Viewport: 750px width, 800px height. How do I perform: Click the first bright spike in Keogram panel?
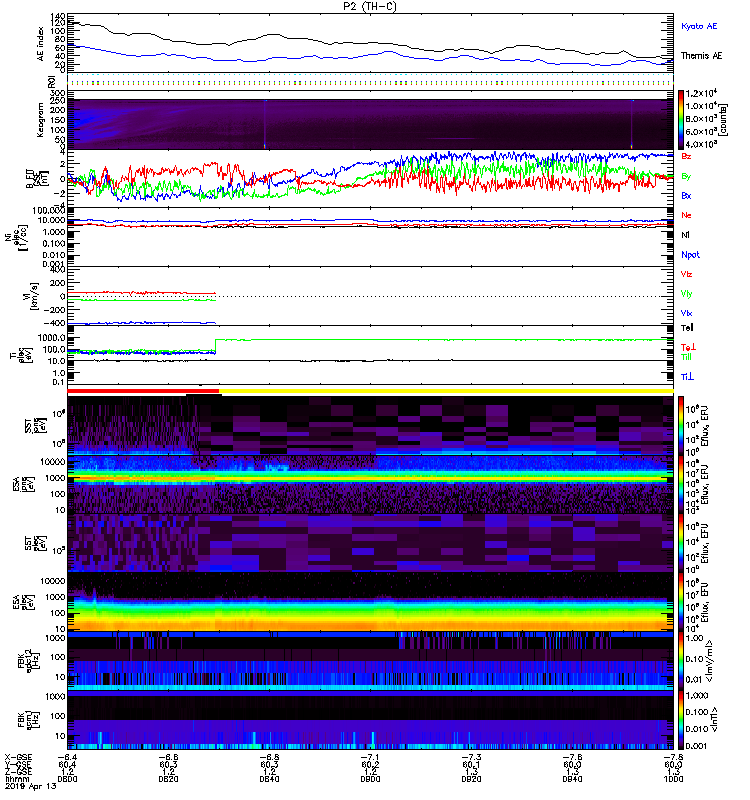[265, 123]
